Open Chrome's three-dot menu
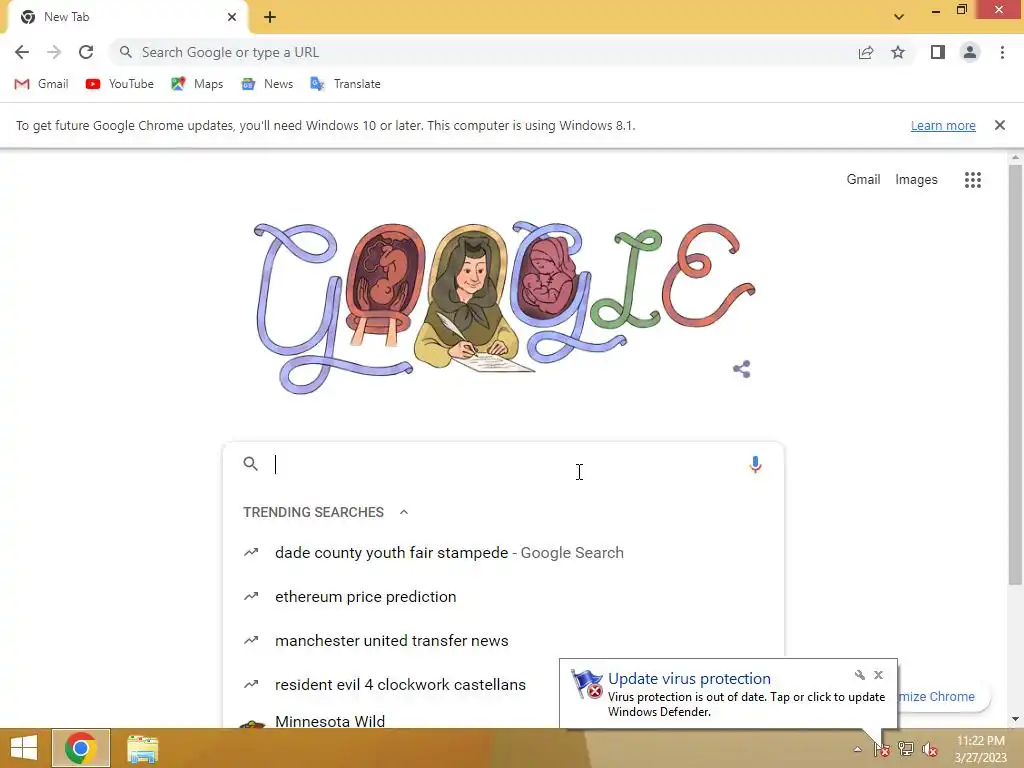The image size is (1024, 768). point(1002,52)
